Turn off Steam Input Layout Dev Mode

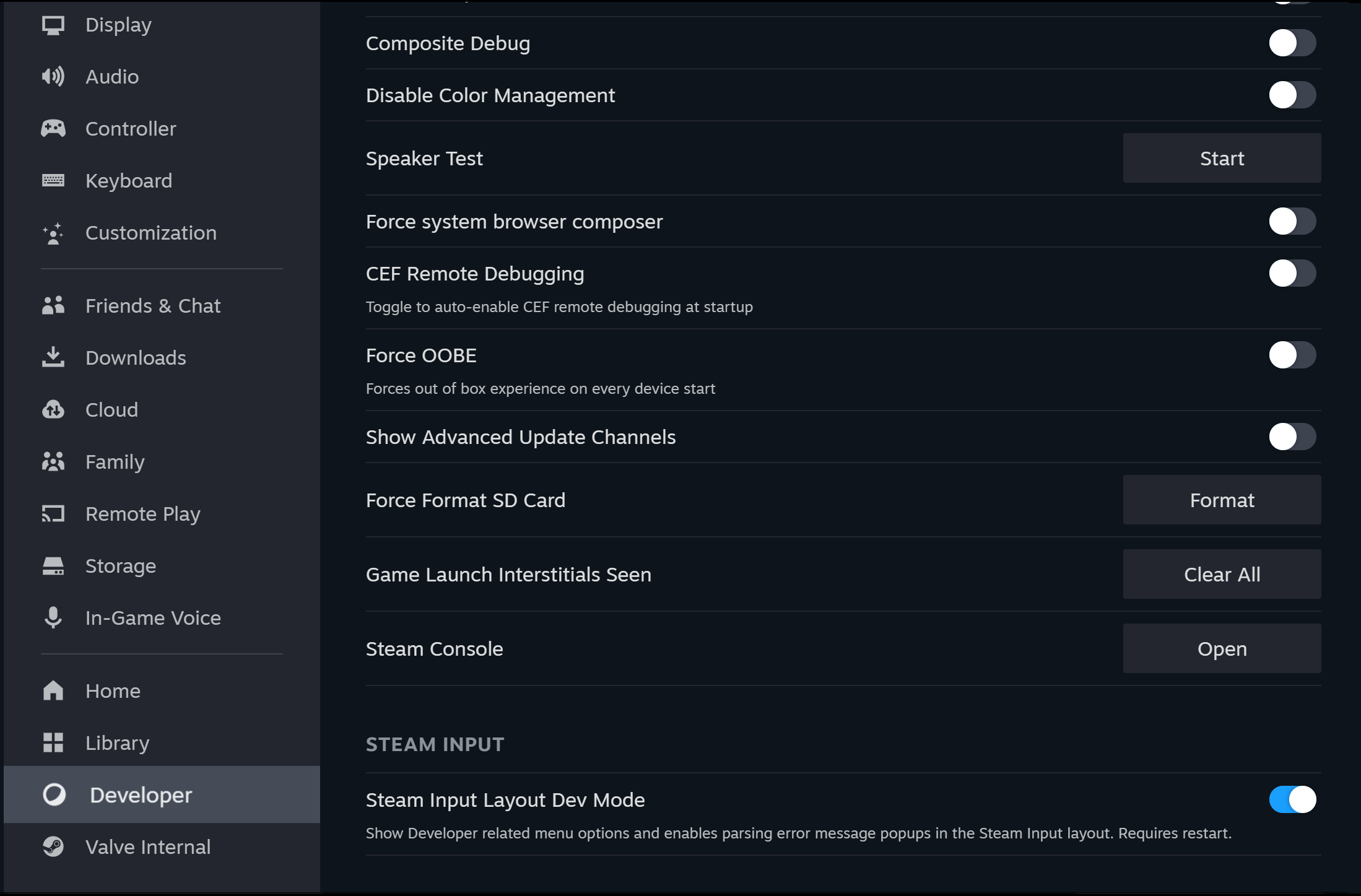coord(1292,800)
